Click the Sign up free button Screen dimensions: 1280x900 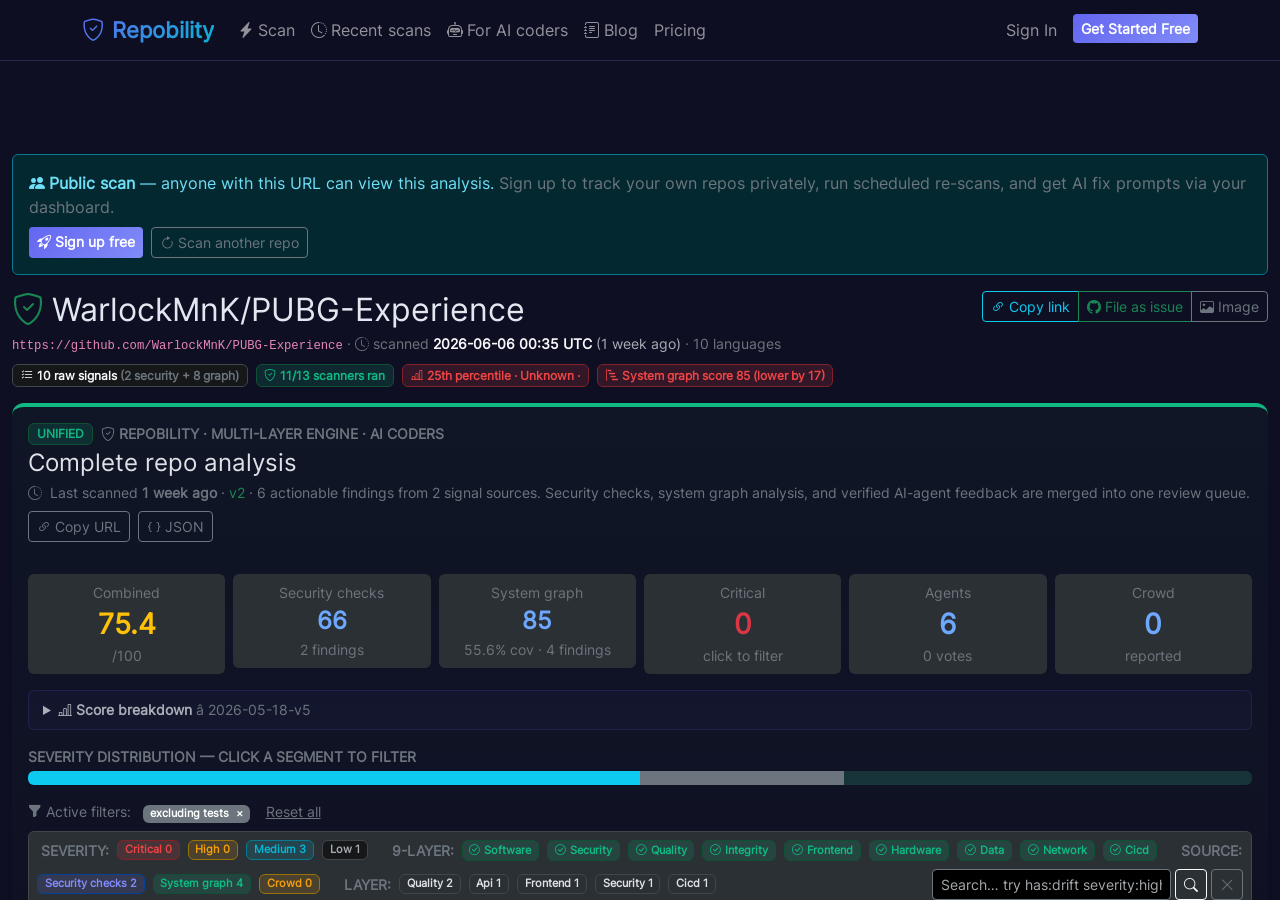86,242
